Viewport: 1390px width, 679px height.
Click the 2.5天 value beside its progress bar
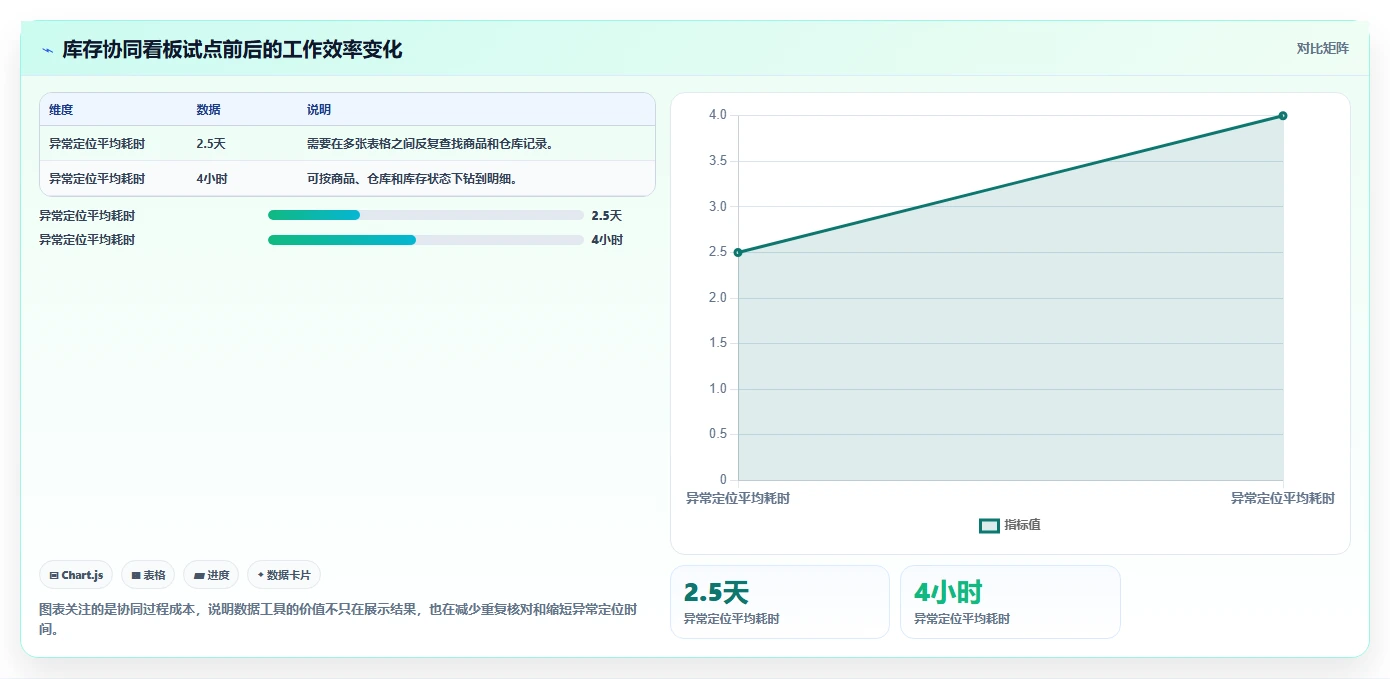point(606,215)
